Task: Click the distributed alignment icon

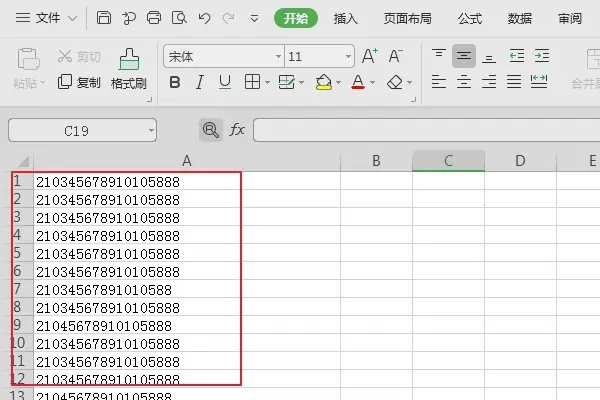Action: point(539,82)
